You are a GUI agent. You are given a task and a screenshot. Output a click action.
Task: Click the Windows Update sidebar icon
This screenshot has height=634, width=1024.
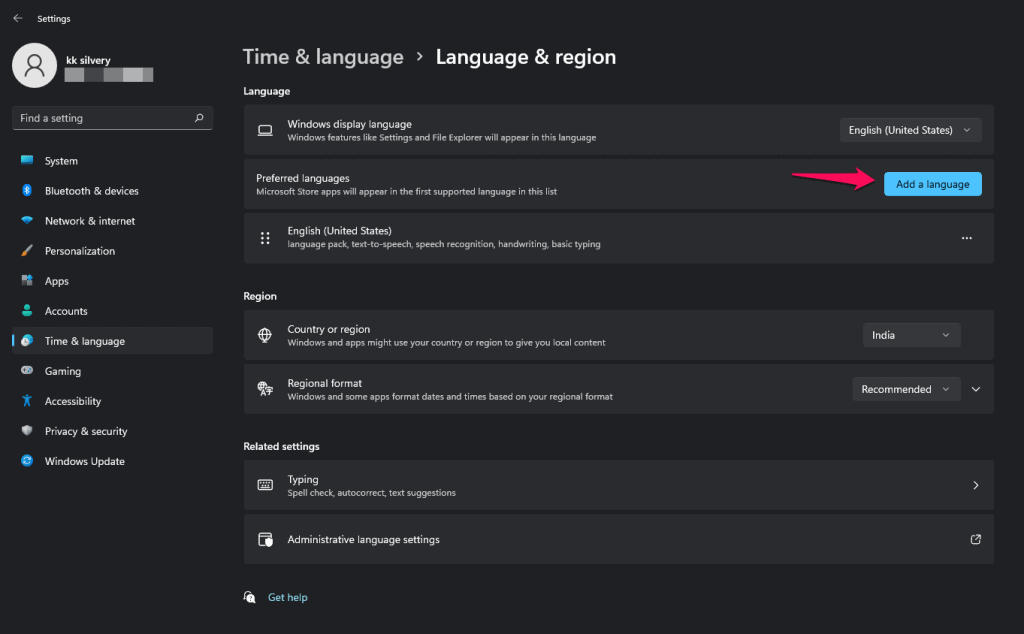point(27,461)
